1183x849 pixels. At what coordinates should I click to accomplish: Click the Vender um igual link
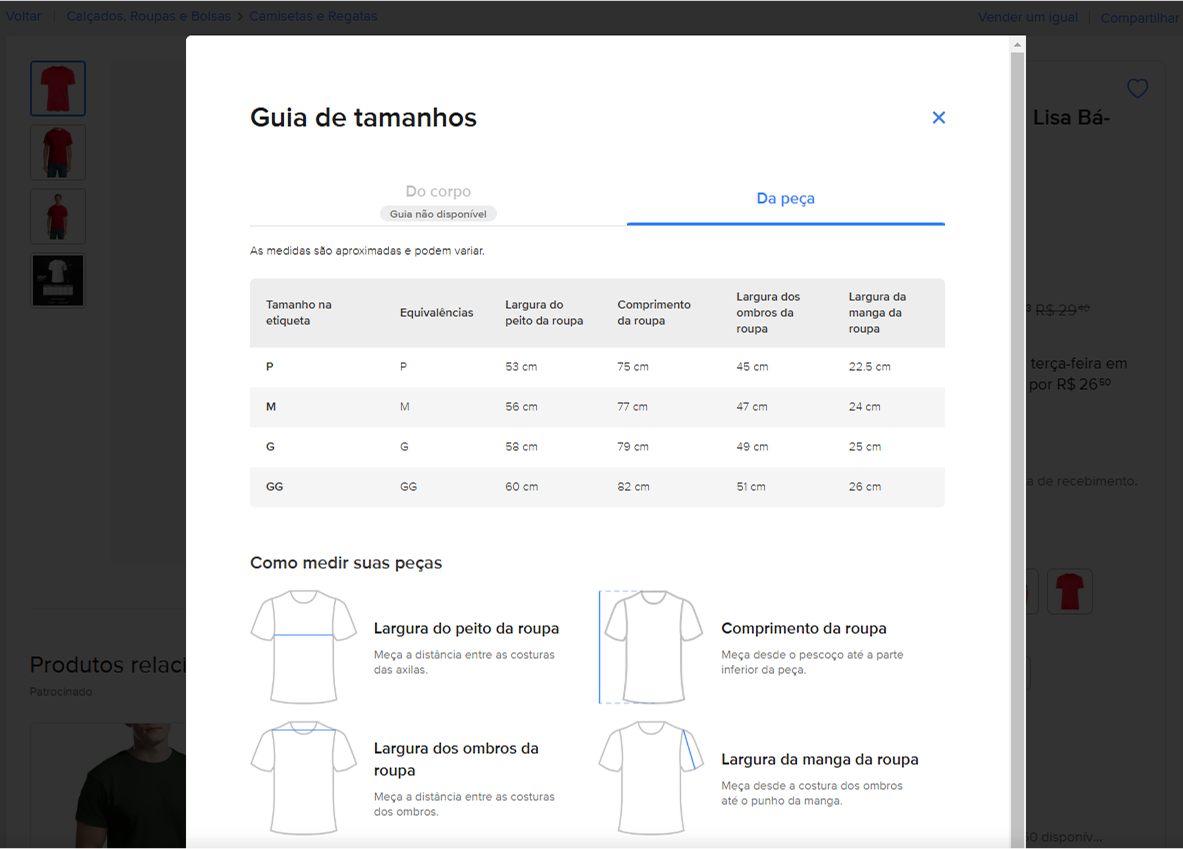pos(1028,17)
